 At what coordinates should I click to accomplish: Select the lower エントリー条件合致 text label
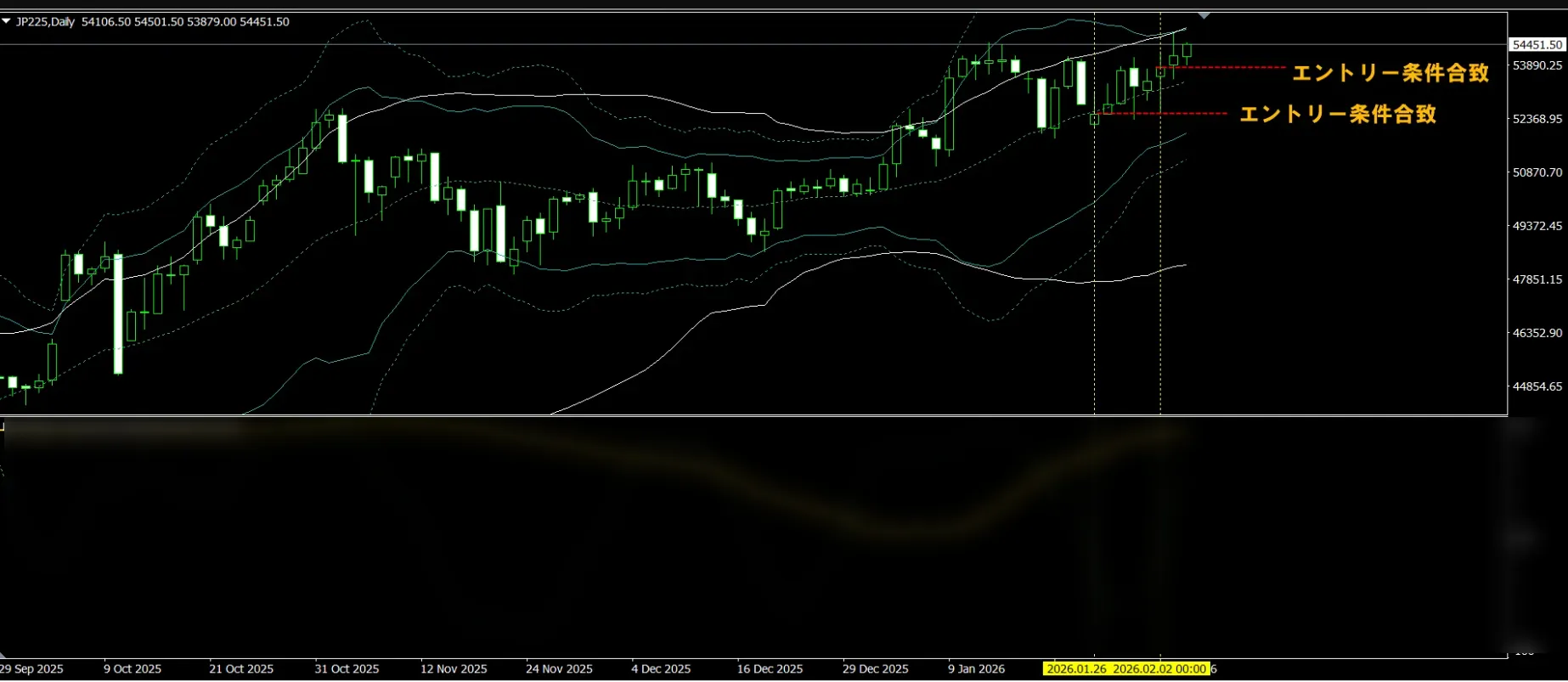pyautogui.click(x=1338, y=114)
